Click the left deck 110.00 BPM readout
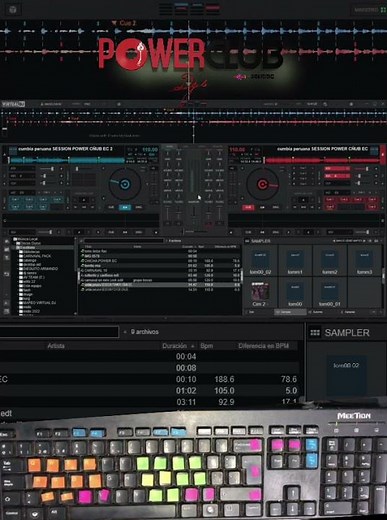Viewport: 387px width, 520px height. [x=150, y=149]
